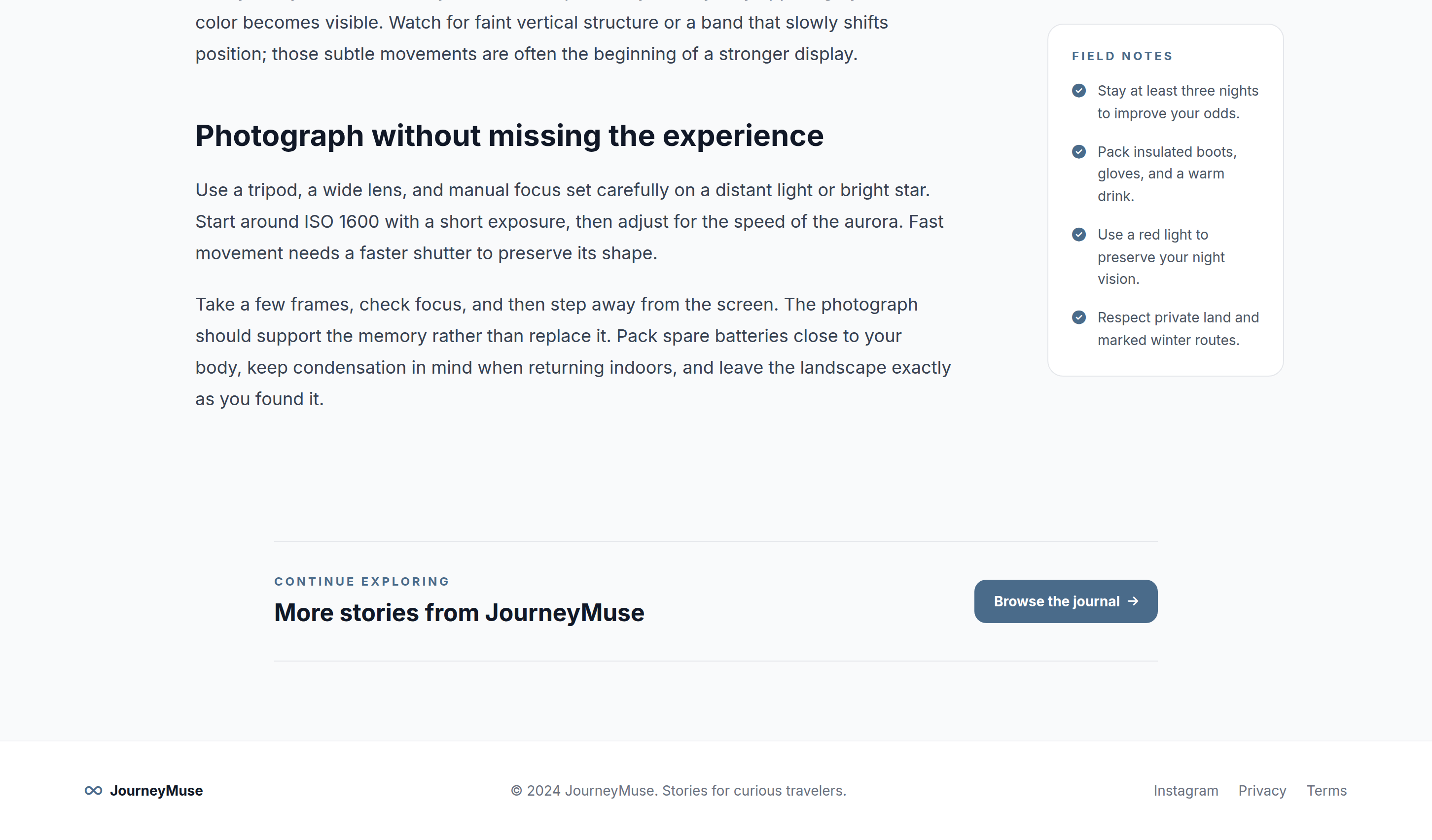Viewport: 1432px width, 840px height.
Task: Click check icon beside Use a red light
Action: point(1078,235)
